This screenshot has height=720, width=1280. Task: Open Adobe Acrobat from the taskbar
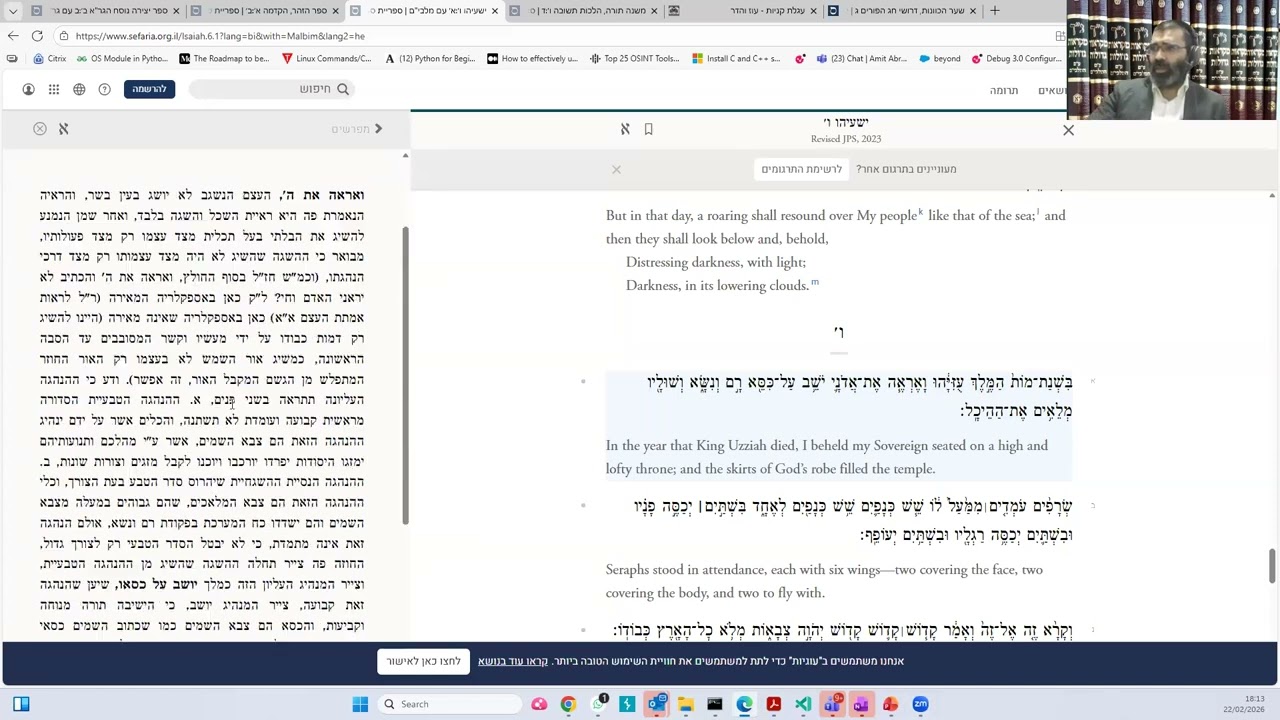point(773,704)
